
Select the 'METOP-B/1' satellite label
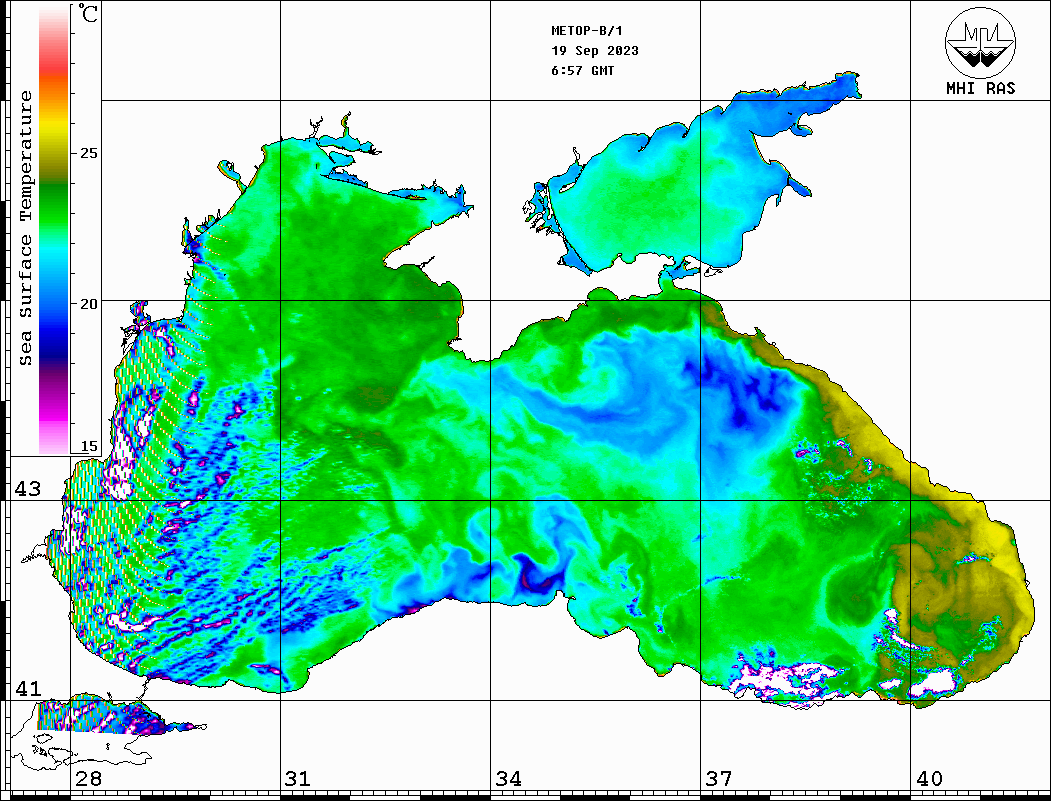(587, 31)
